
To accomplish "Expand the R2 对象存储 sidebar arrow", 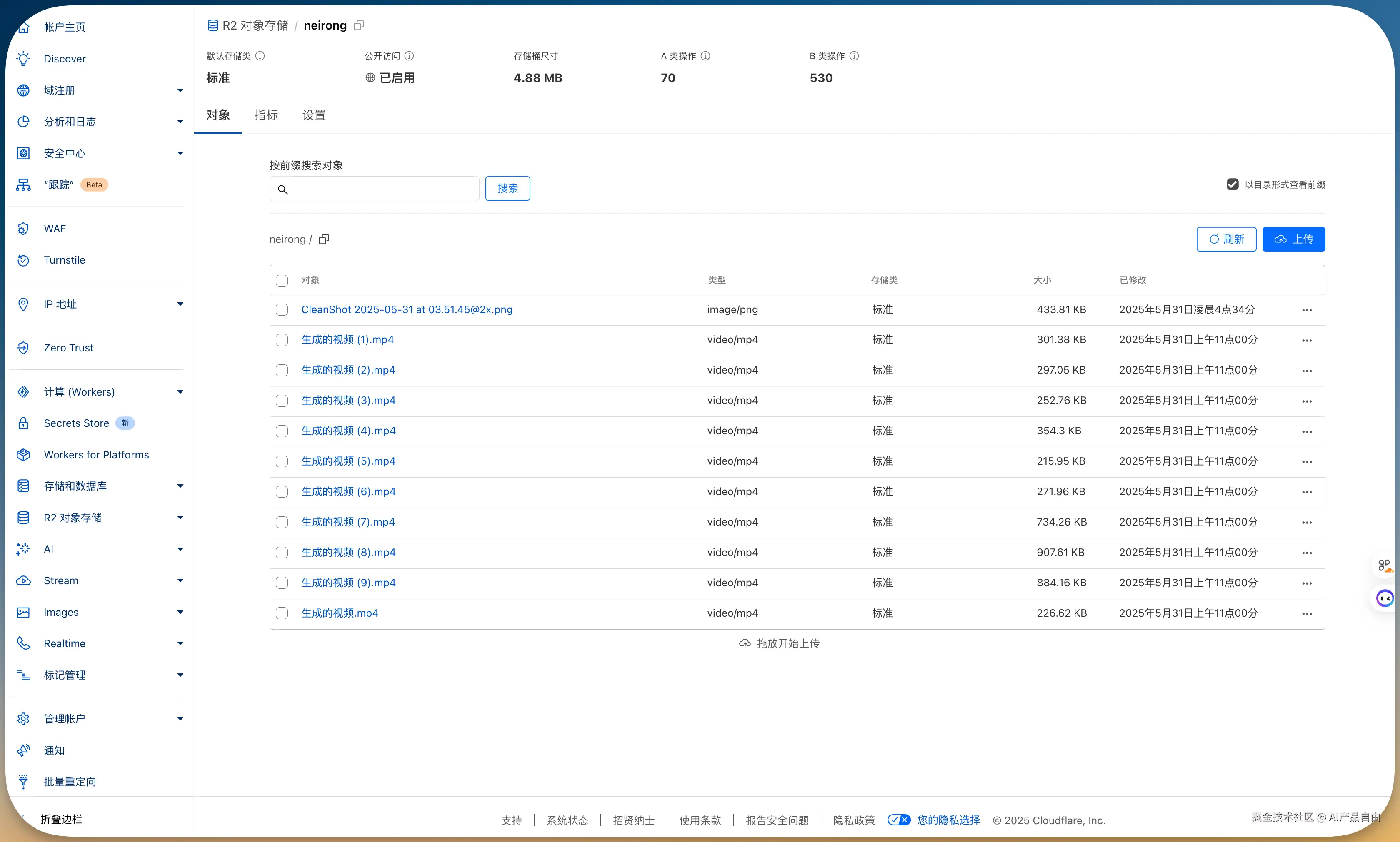I will point(180,518).
